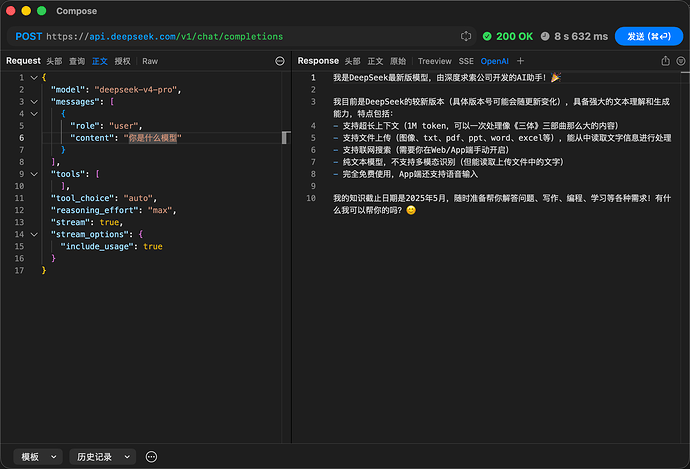Click the "user" role value

coord(123,126)
